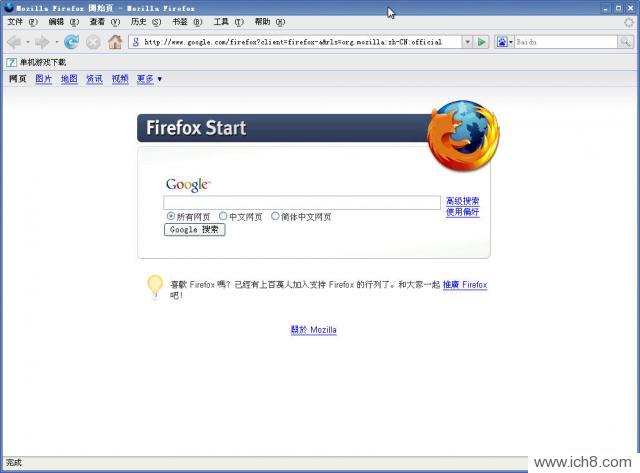Expand the address bar URL history dropdown
The width and height of the screenshot is (640, 473).
point(467,42)
